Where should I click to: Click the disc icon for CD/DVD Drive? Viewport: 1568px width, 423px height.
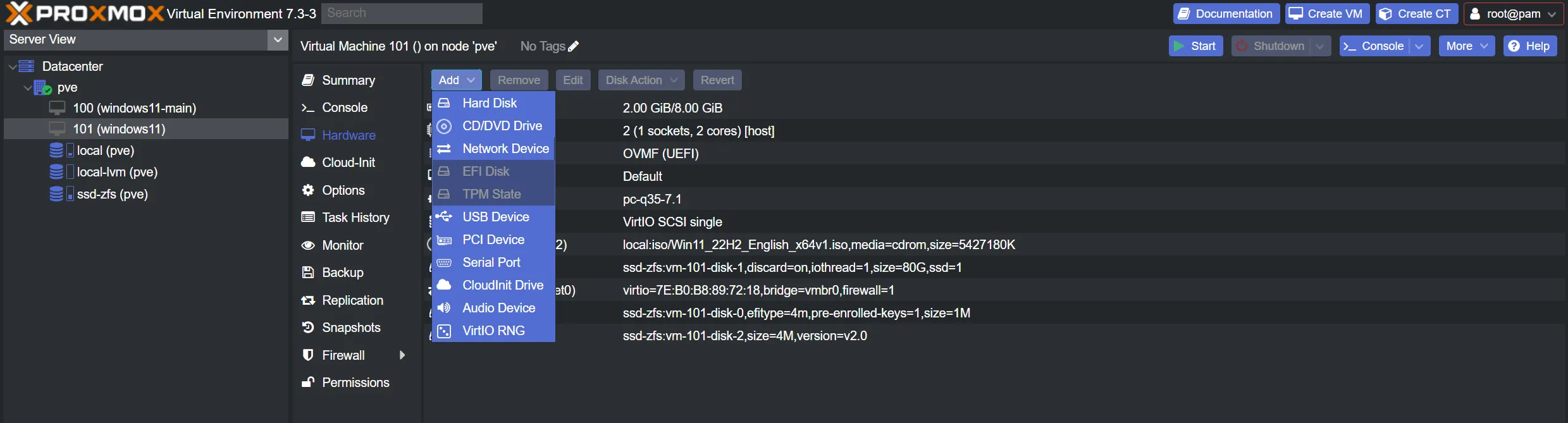pyautogui.click(x=444, y=126)
